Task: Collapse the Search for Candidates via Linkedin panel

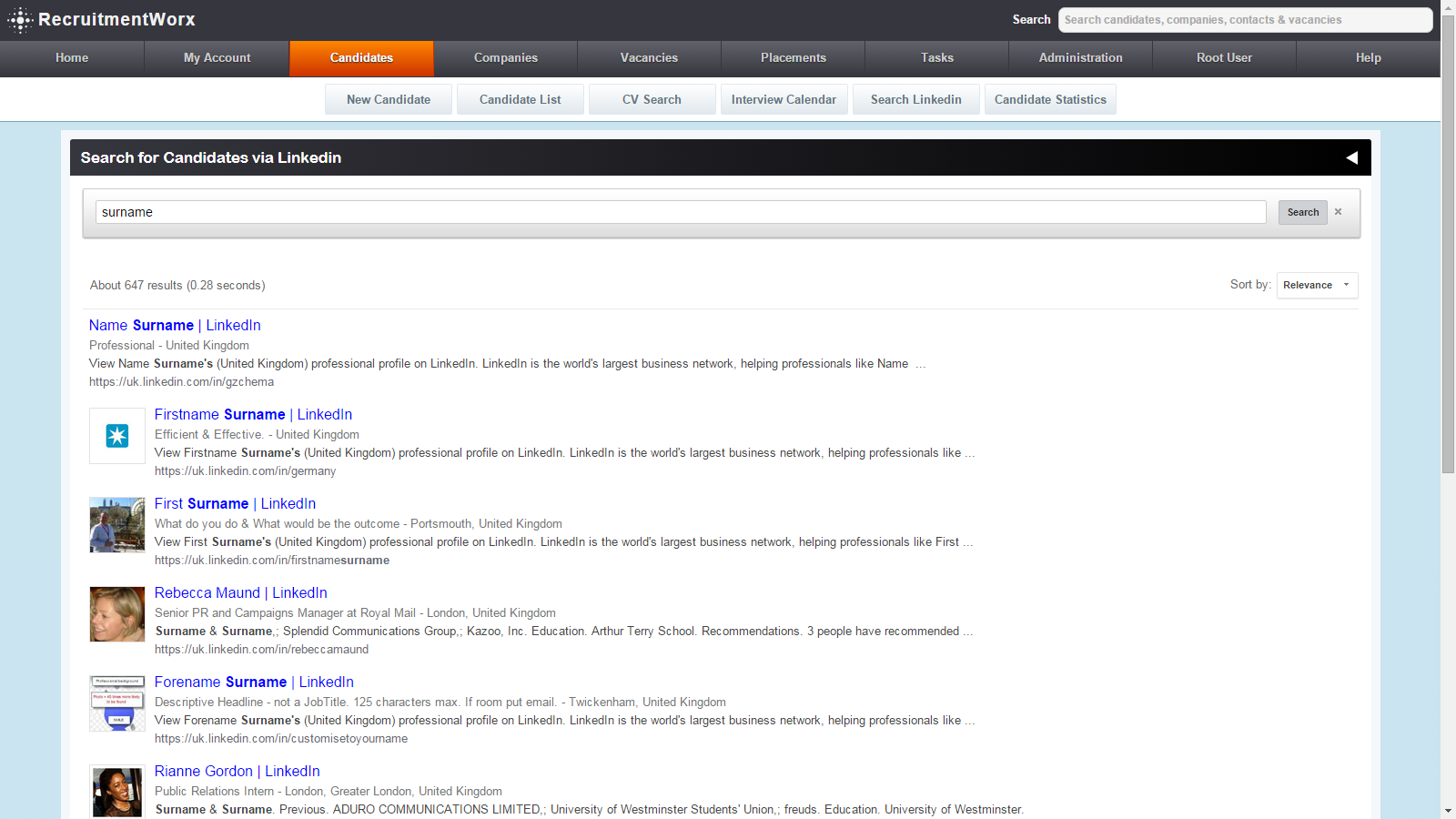Action: click(1351, 157)
